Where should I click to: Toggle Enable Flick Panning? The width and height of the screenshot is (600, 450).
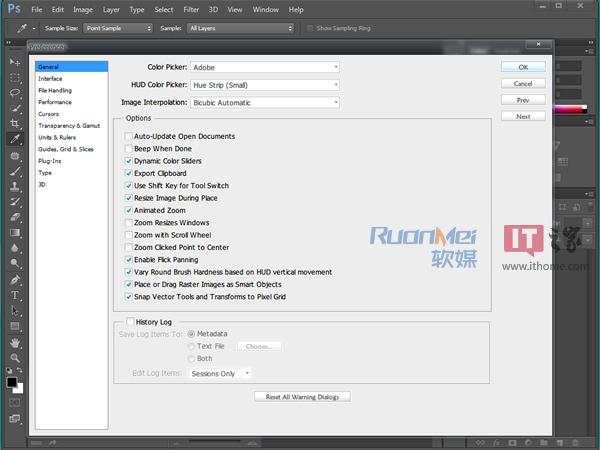coord(129,259)
